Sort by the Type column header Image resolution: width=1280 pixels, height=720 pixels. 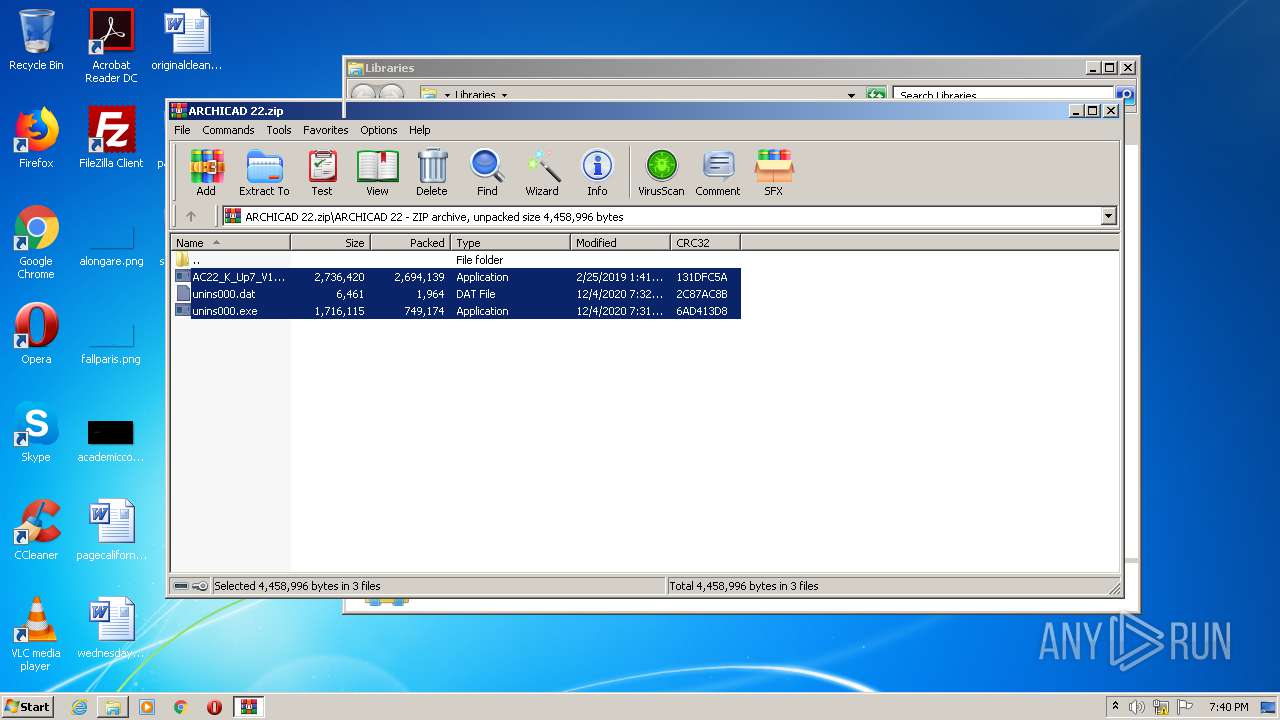point(511,243)
